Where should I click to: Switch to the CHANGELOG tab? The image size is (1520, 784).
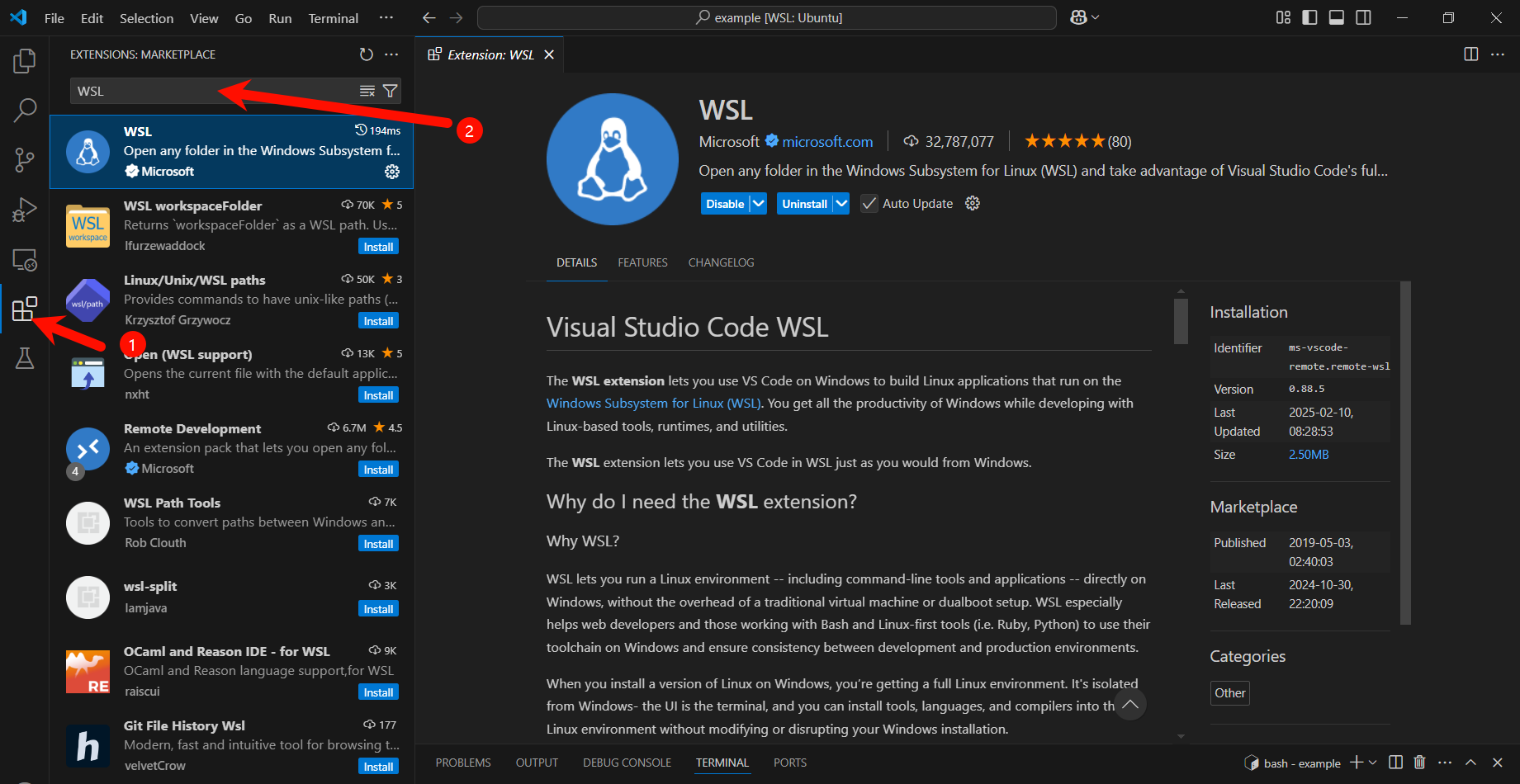point(721,262)
